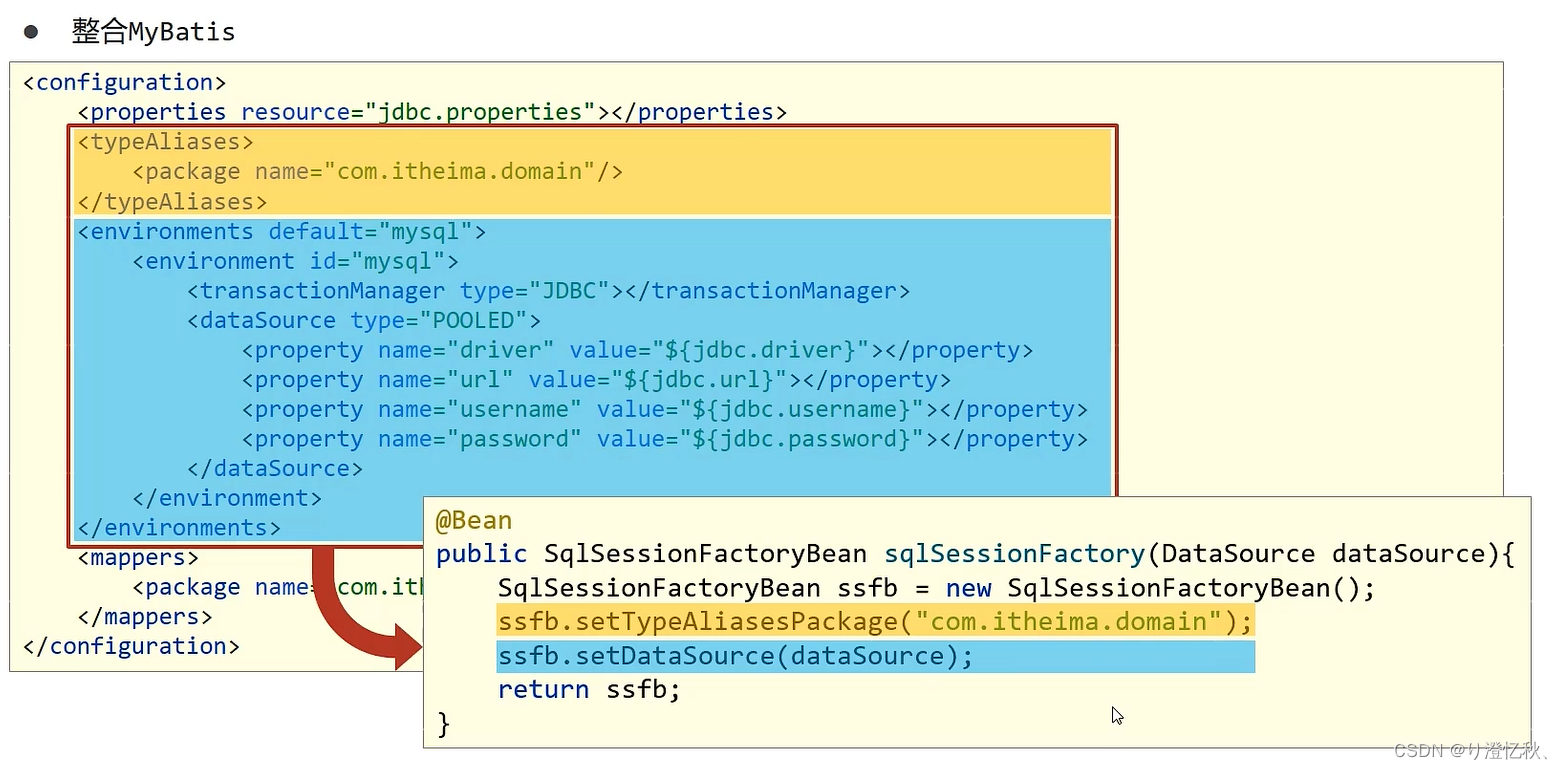Click the dataSource type="POOLED" line
Screen dimensions: 1562x770
[x=363, y=321]
